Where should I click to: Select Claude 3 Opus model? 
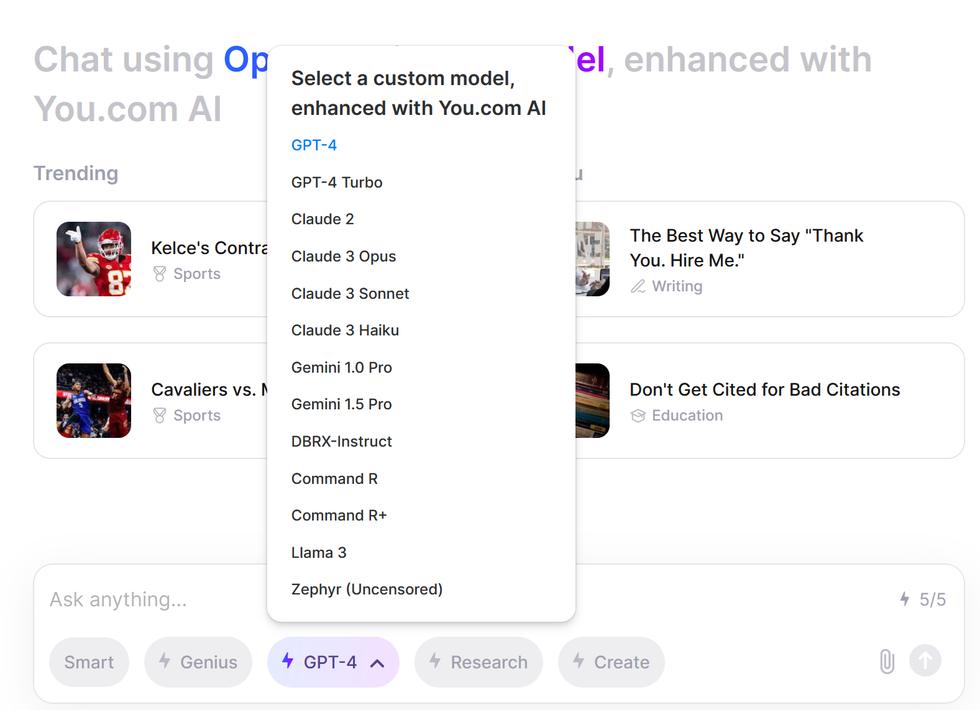point(343,256)
